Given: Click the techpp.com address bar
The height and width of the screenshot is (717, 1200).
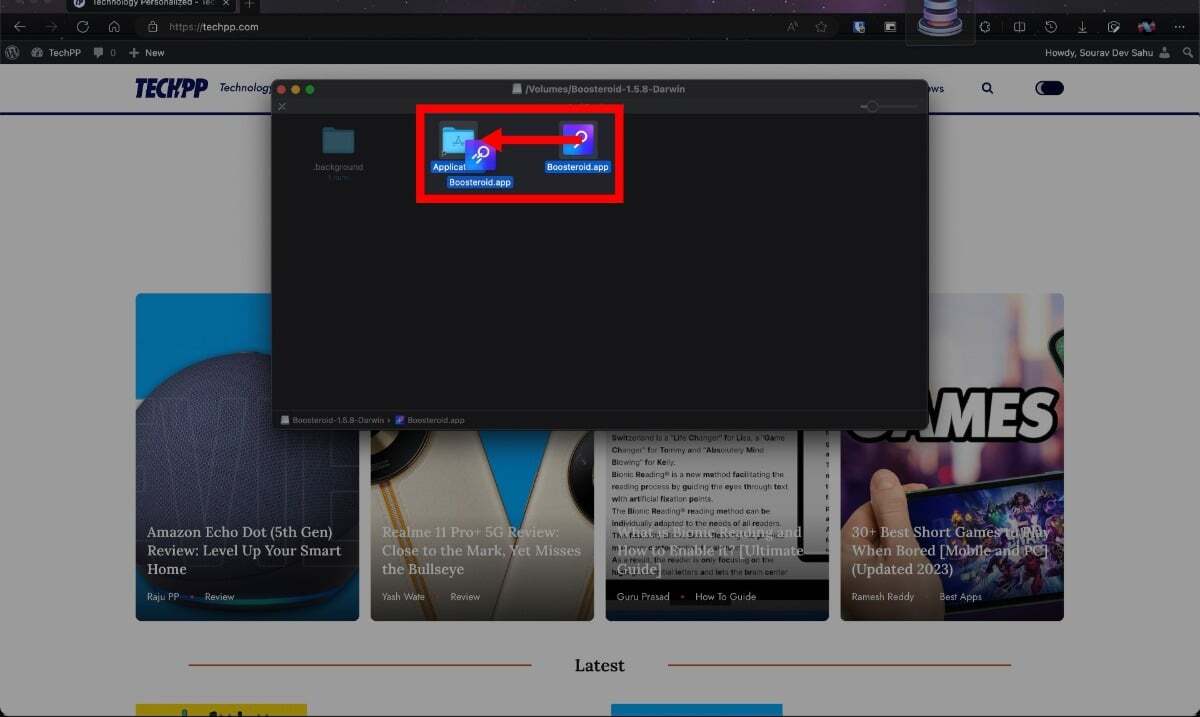Looking at the screenshot, I should tap(214, 27).
